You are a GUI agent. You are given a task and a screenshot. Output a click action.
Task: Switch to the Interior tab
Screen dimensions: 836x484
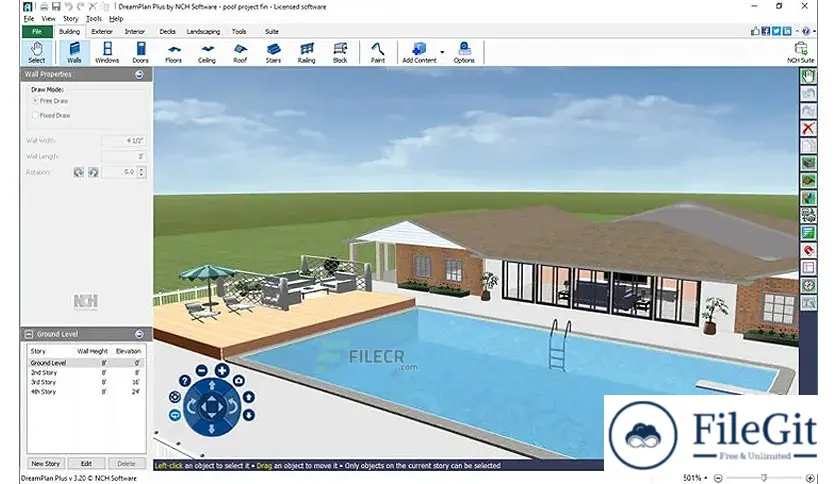point(135,31)
